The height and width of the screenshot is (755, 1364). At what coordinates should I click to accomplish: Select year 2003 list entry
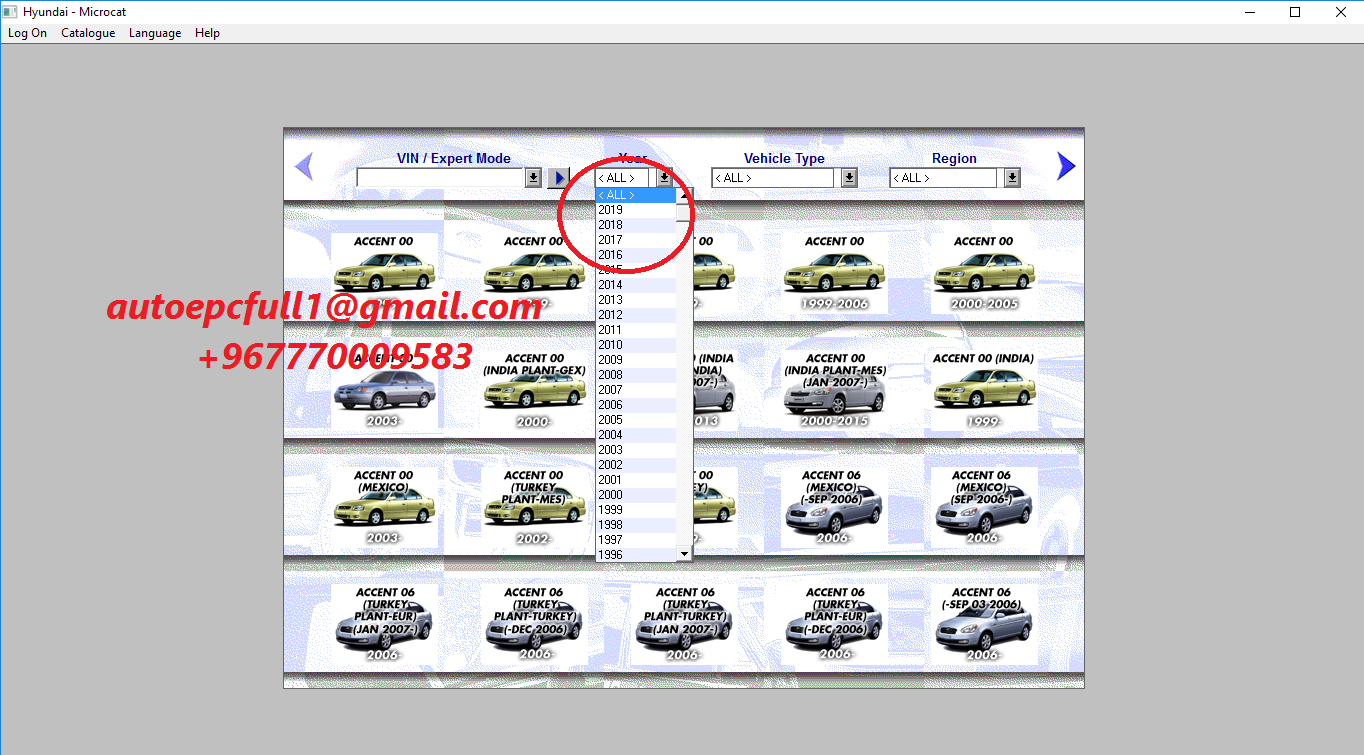(636, 450)
